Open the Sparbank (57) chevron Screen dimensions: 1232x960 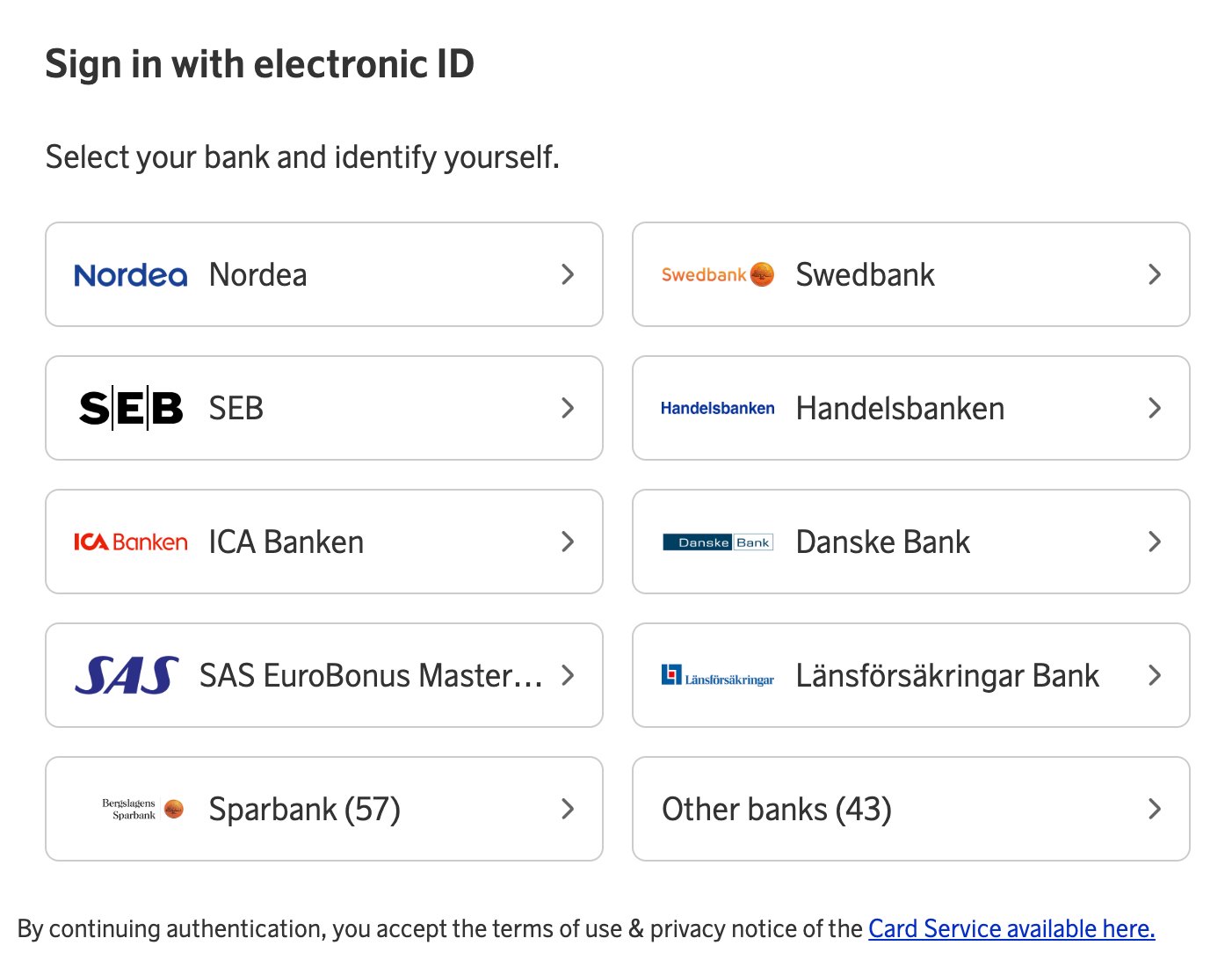[x=569, y=809]
